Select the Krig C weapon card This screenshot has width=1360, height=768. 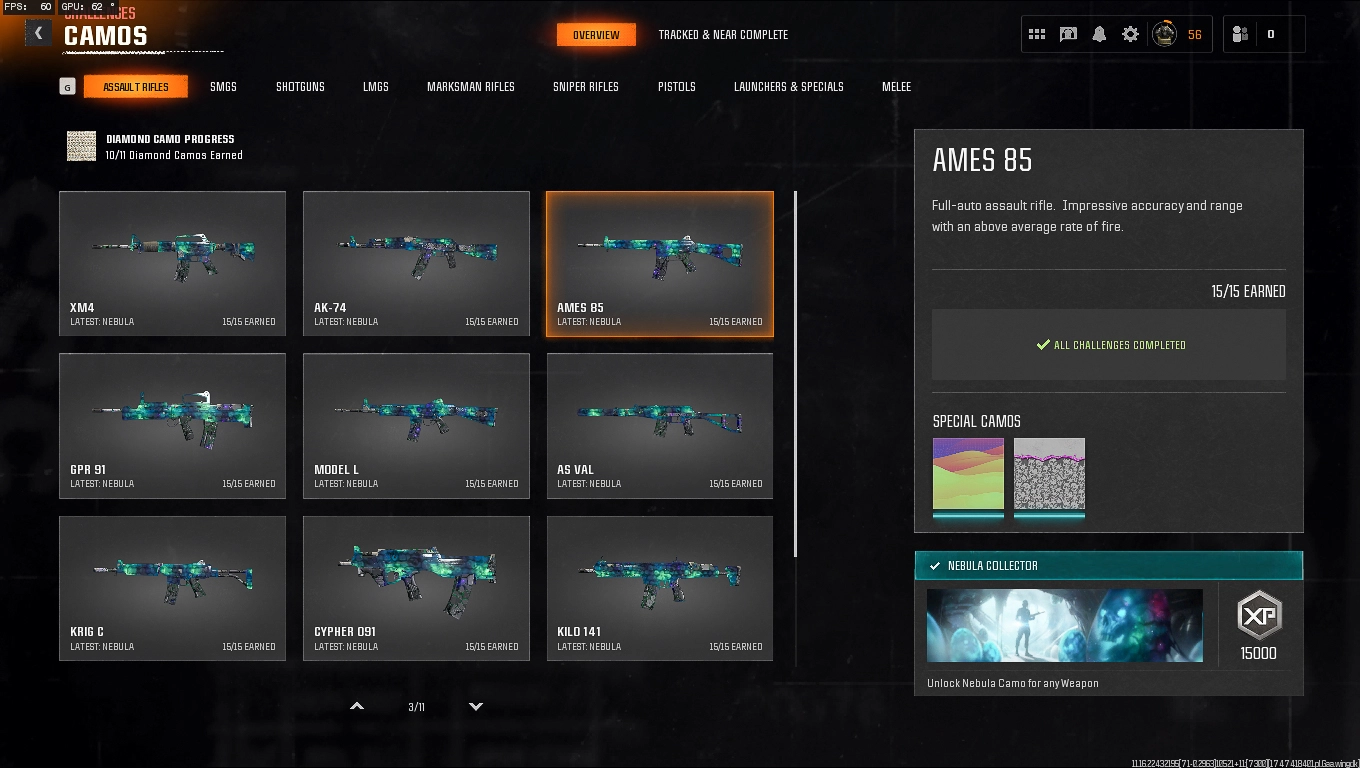tap(172, 588)
